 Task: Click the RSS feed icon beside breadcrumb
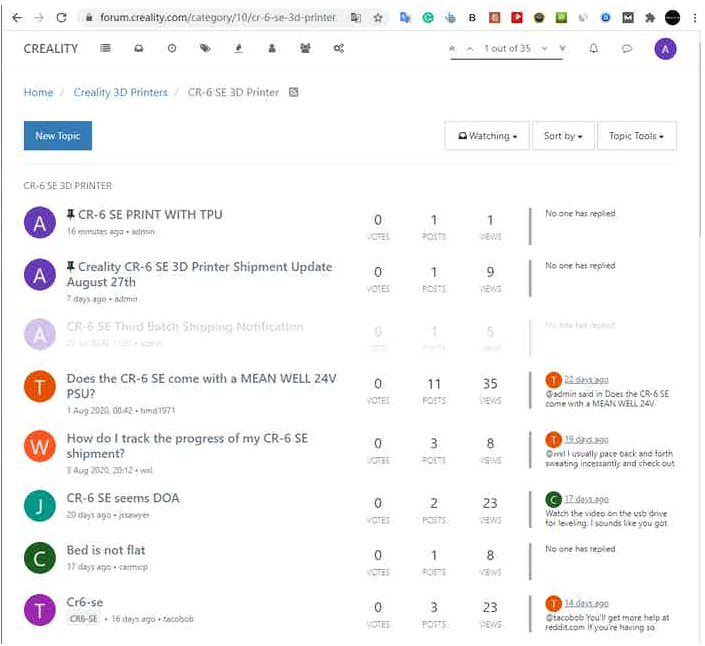pyautogui.click(x=293, y=92)
